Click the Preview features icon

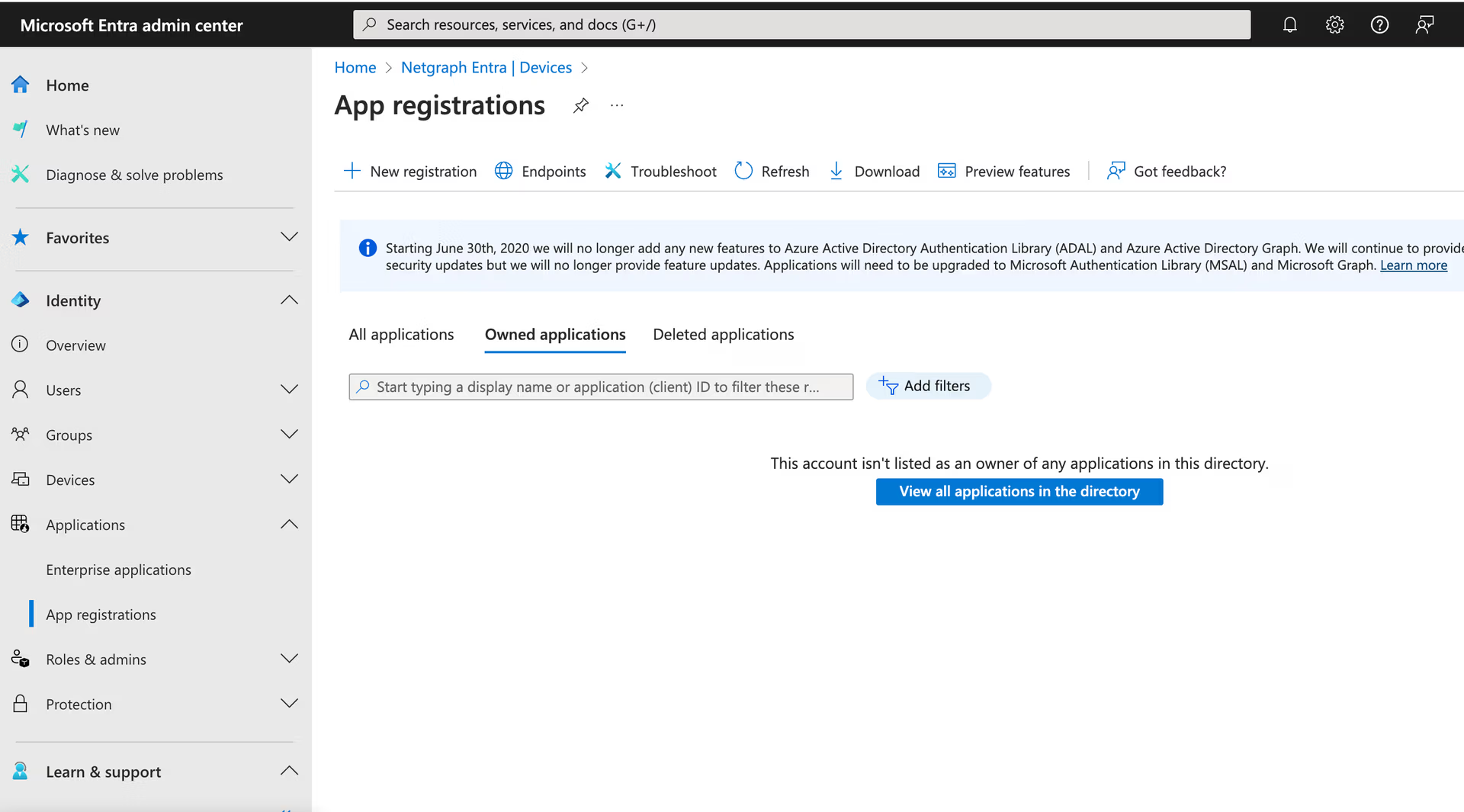click(947, 171)
